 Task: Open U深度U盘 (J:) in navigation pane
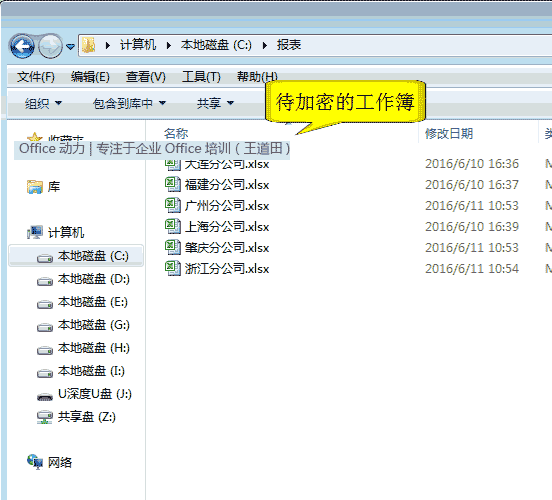click(95, 394)
